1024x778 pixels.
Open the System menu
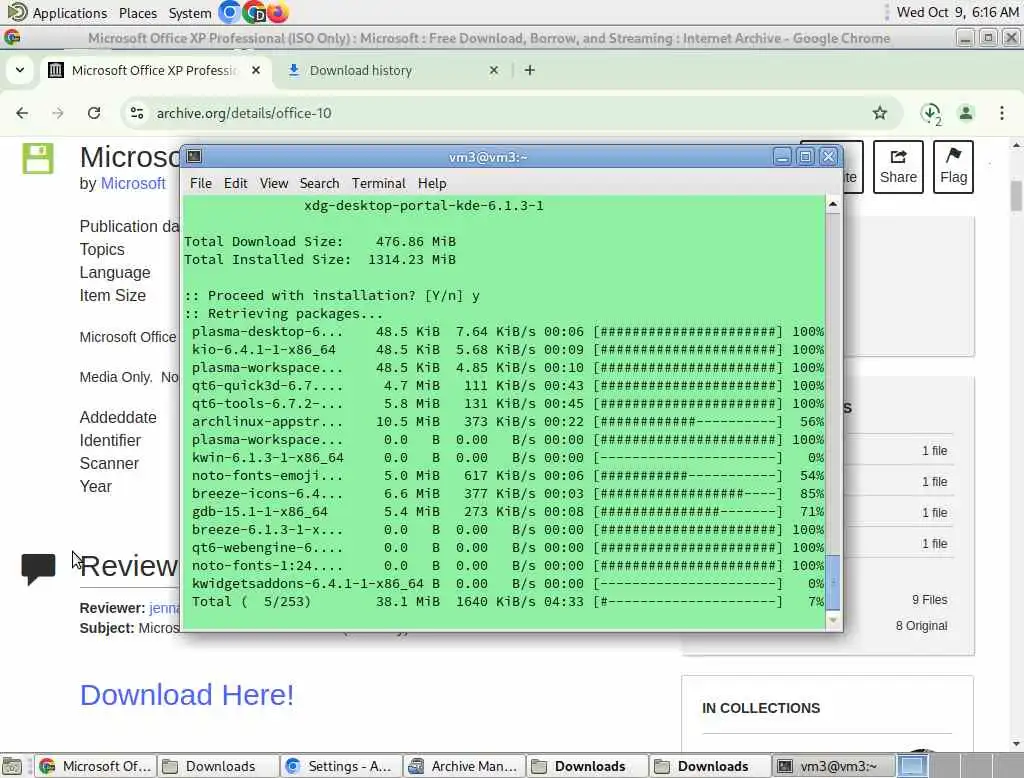coord(189,13)
